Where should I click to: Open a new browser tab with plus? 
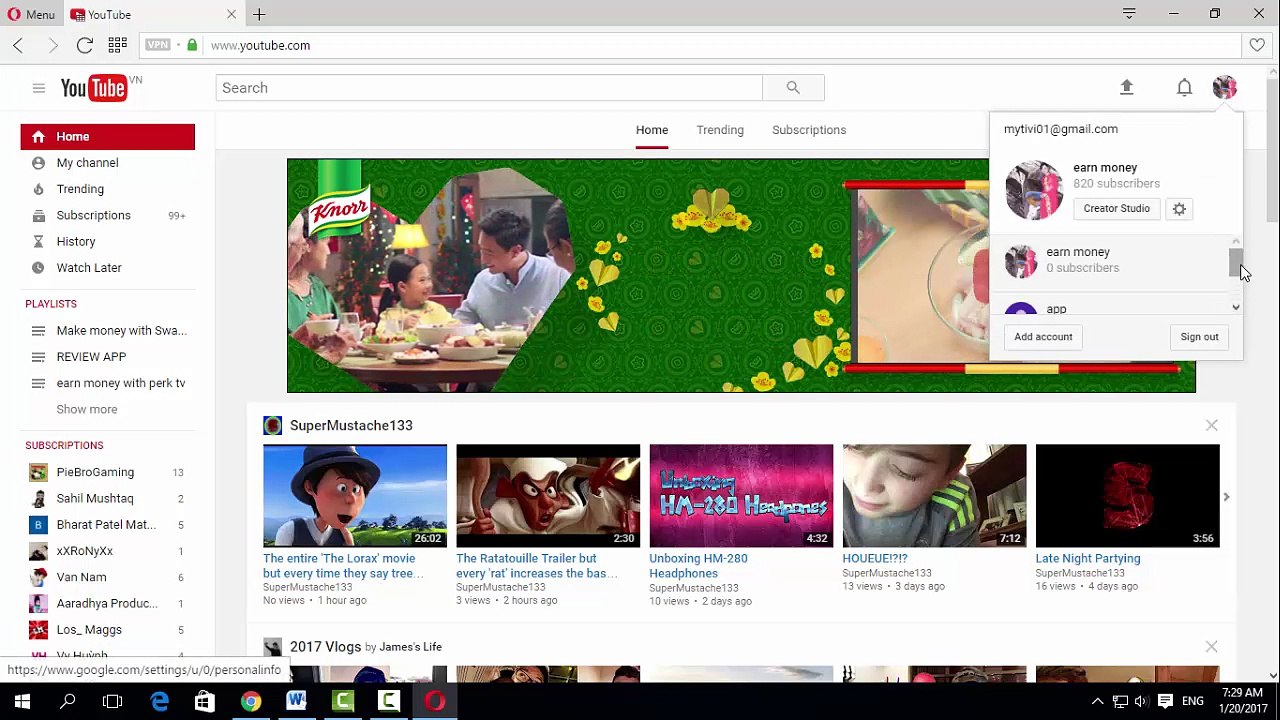point(259,14)
